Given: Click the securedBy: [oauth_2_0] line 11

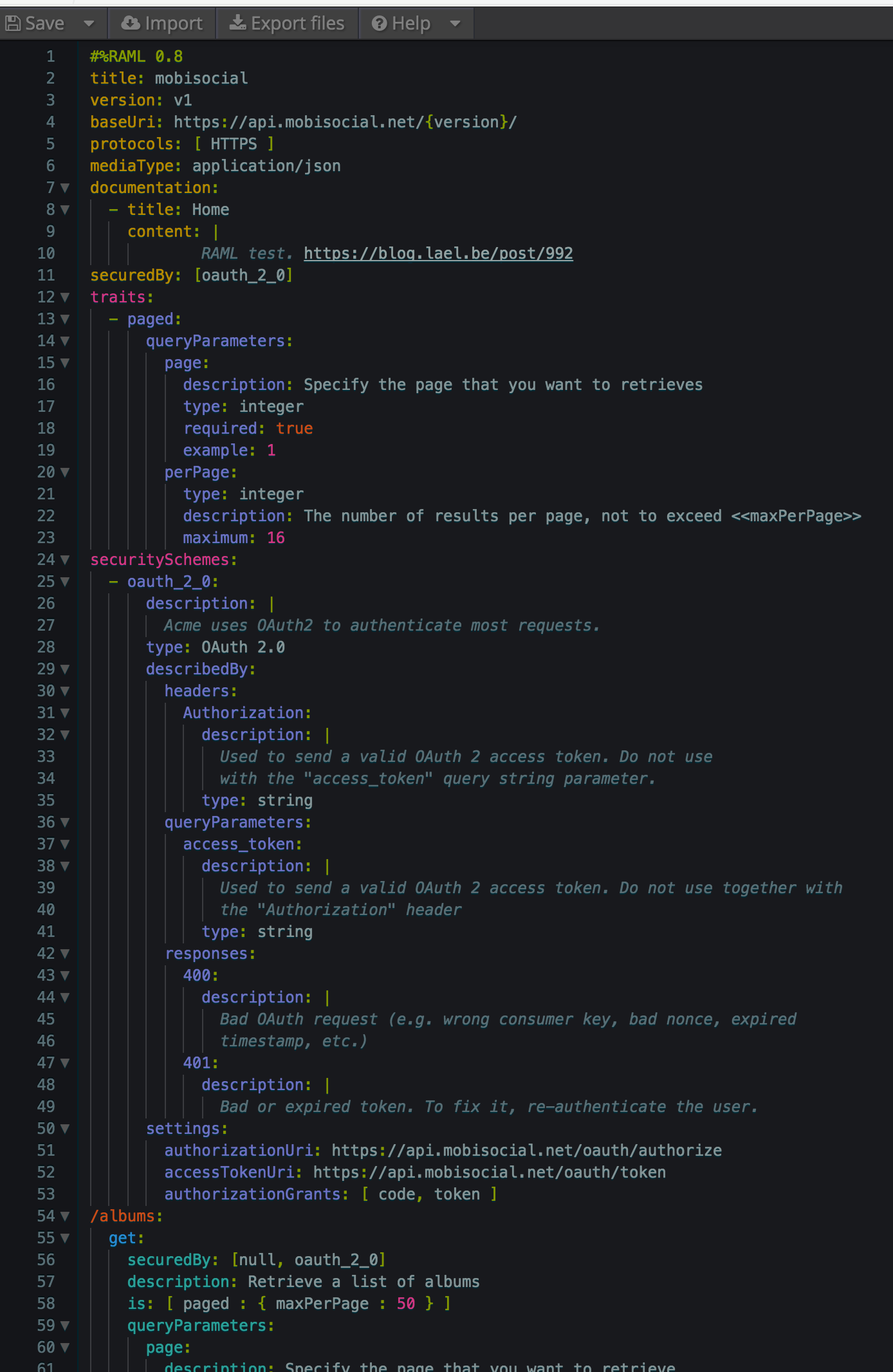Looking at the screenshot, I should tap(192, 275).
